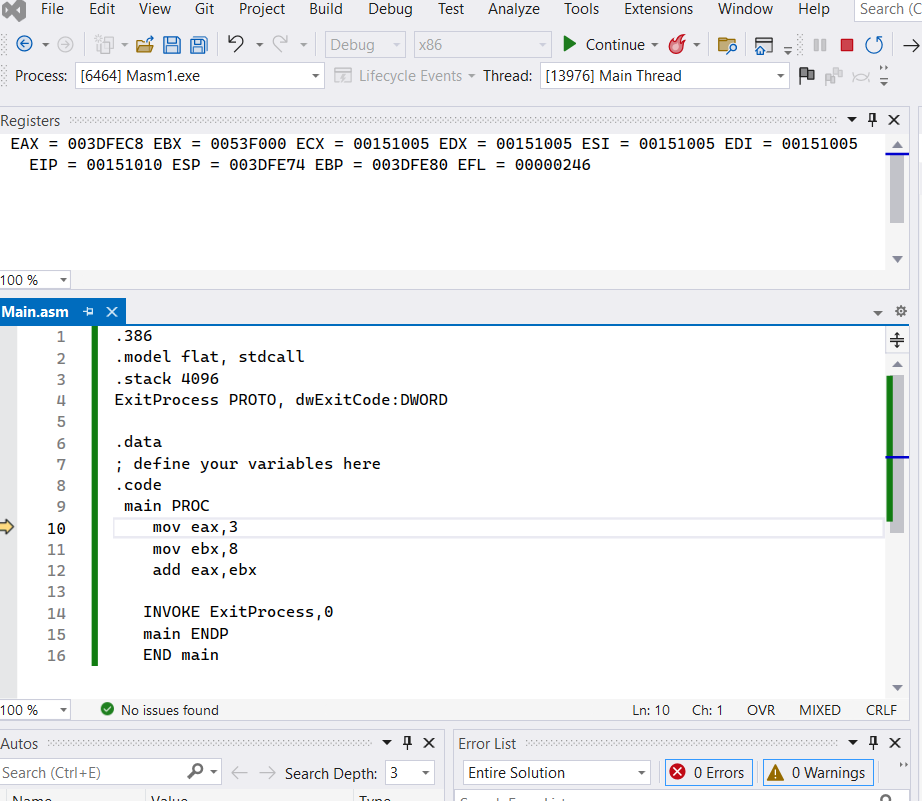Screen dimensions: 922x801
Task: Open the Edit menu
Action: click(102, 9)
